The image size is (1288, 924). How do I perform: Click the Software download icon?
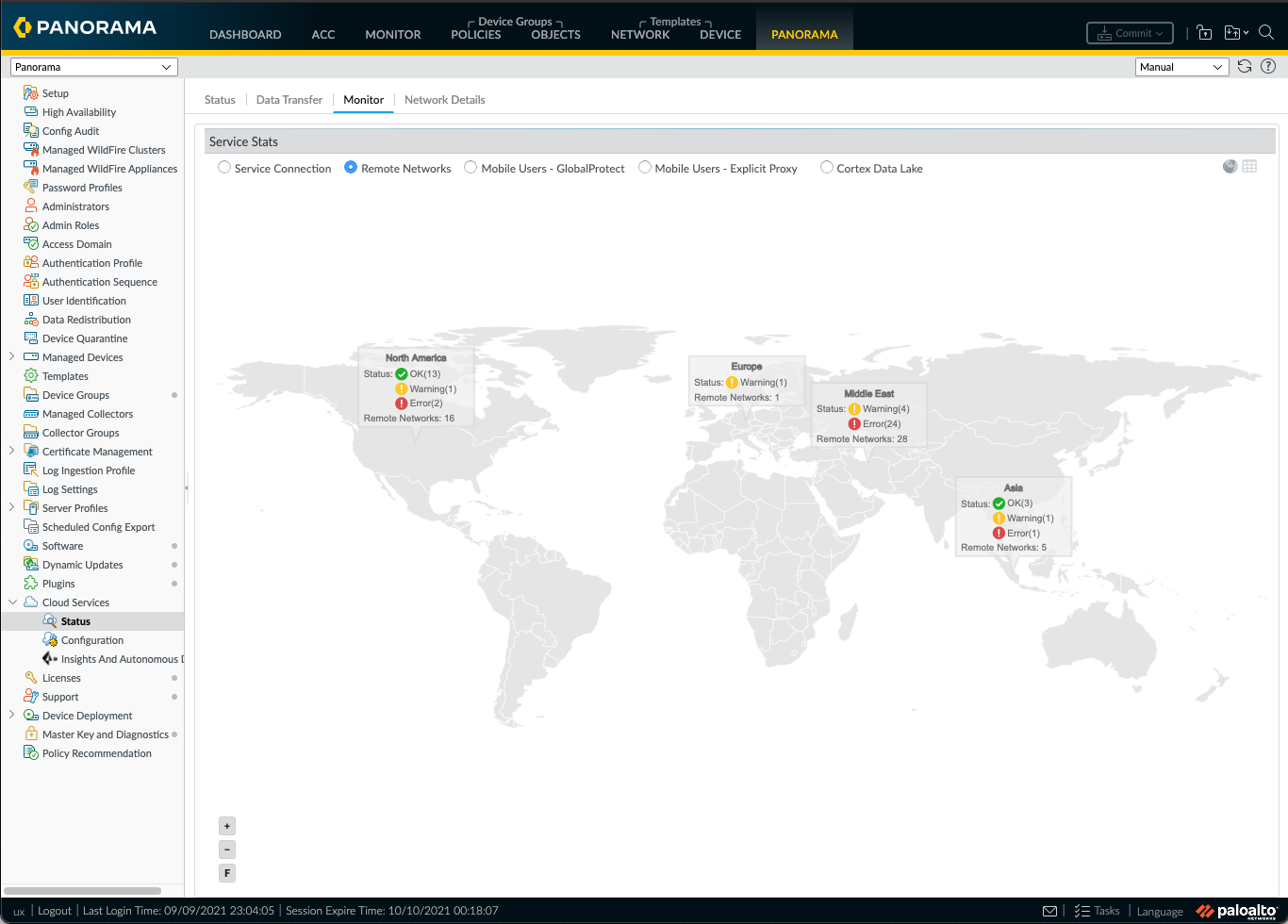pyautogui.click(x=31, y=546)
